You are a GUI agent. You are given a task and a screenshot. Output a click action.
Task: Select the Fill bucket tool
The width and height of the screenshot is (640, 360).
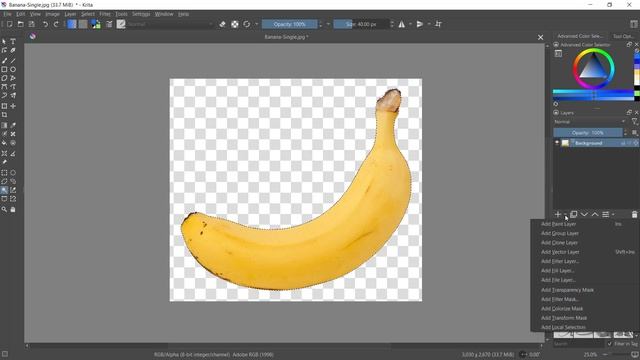coord(4,143)
